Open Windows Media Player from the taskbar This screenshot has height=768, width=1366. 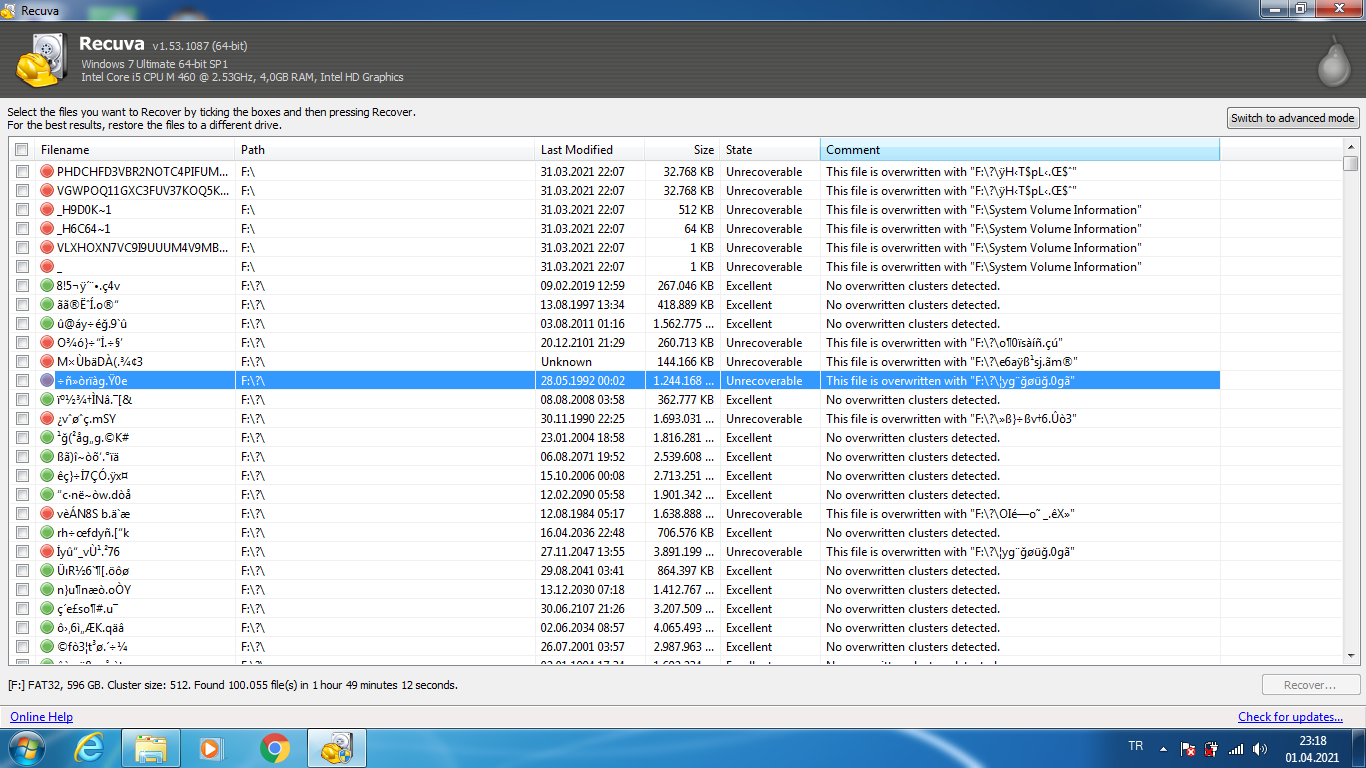tap(212, 748)
